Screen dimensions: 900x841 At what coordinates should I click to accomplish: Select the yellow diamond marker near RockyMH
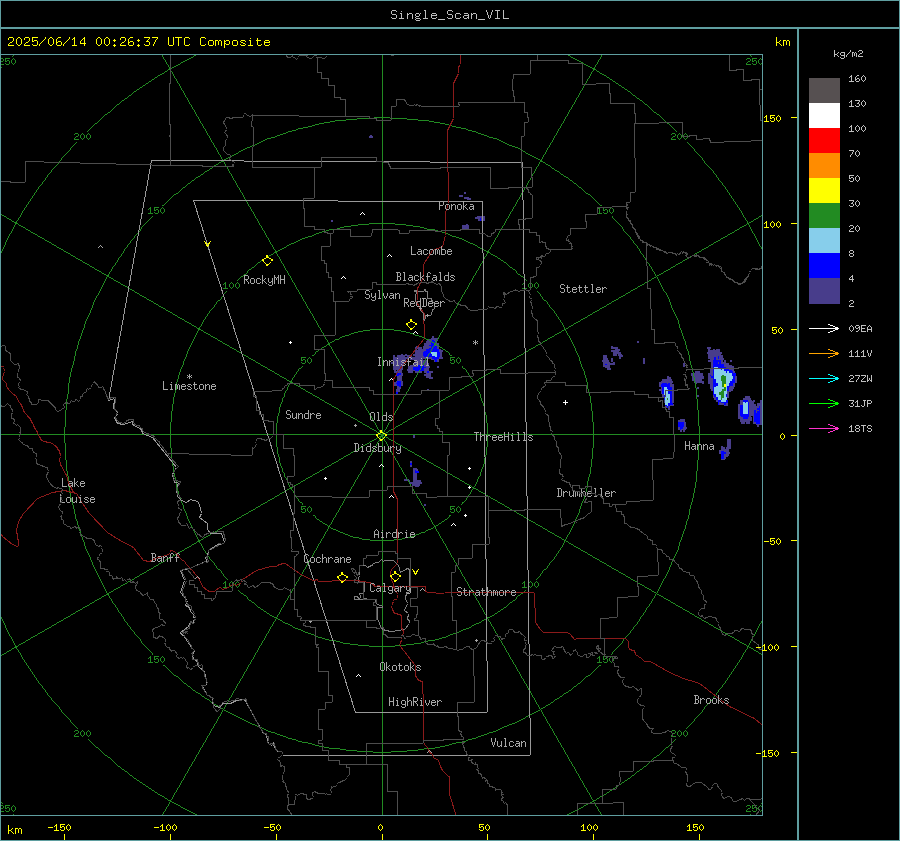pyautogui.click(x=267, y=261)
